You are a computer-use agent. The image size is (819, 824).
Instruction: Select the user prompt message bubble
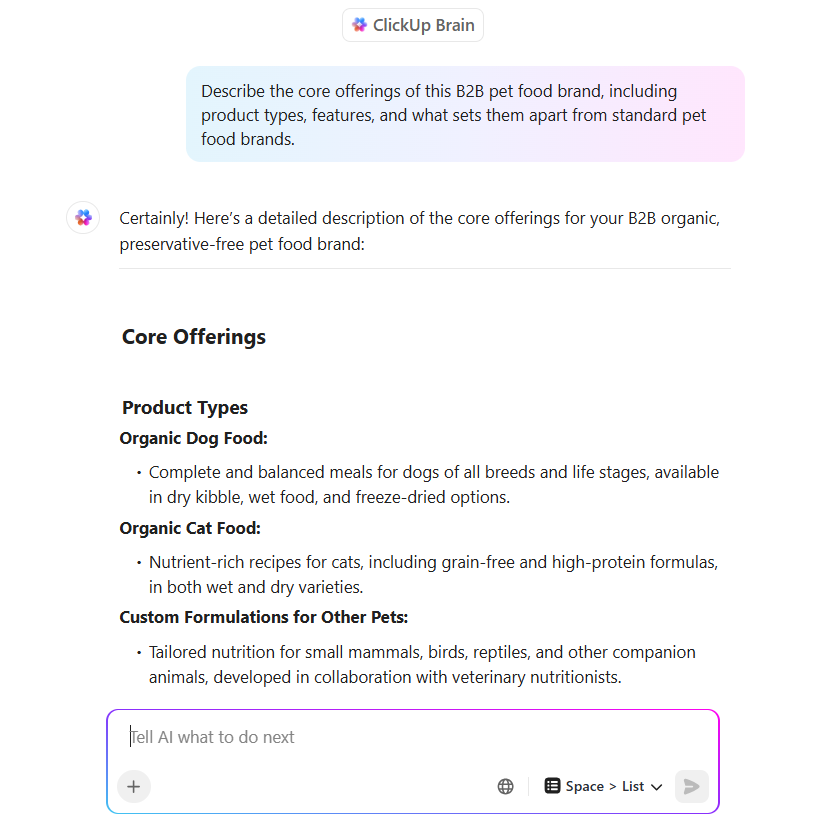[x=465, y=114]
